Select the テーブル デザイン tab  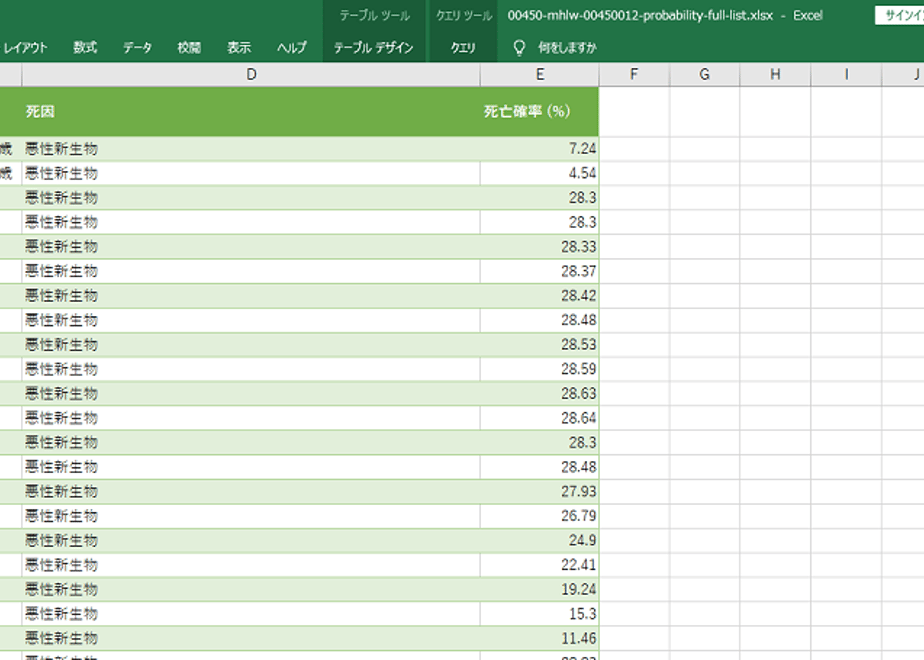click(374, 48)
